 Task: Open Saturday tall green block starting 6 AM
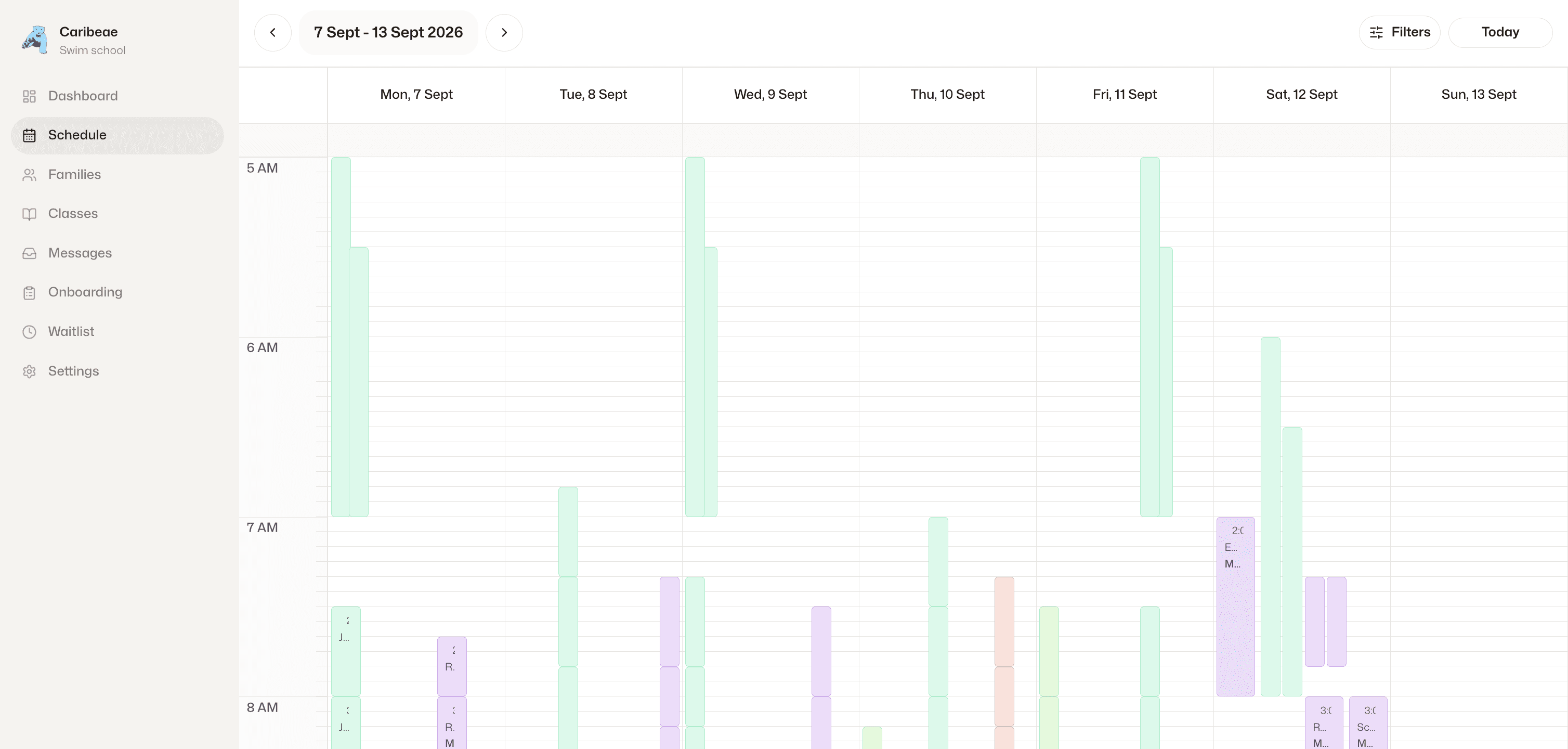[1270, 516]
